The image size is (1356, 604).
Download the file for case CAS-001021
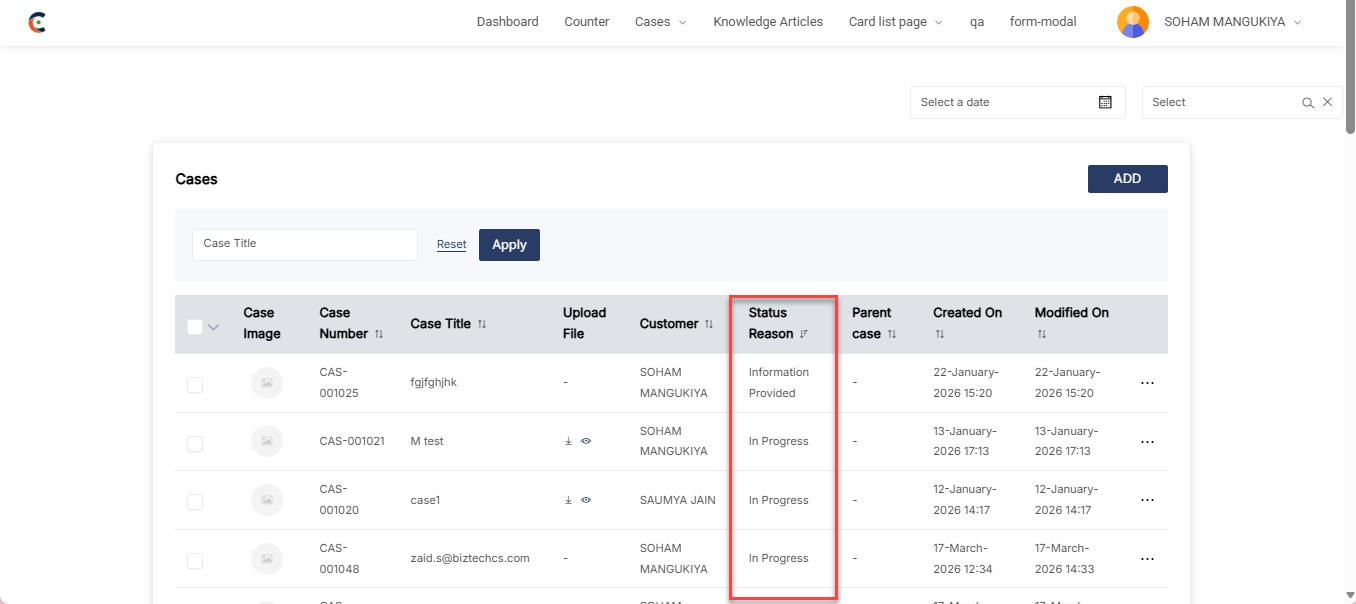pos(568,441)
